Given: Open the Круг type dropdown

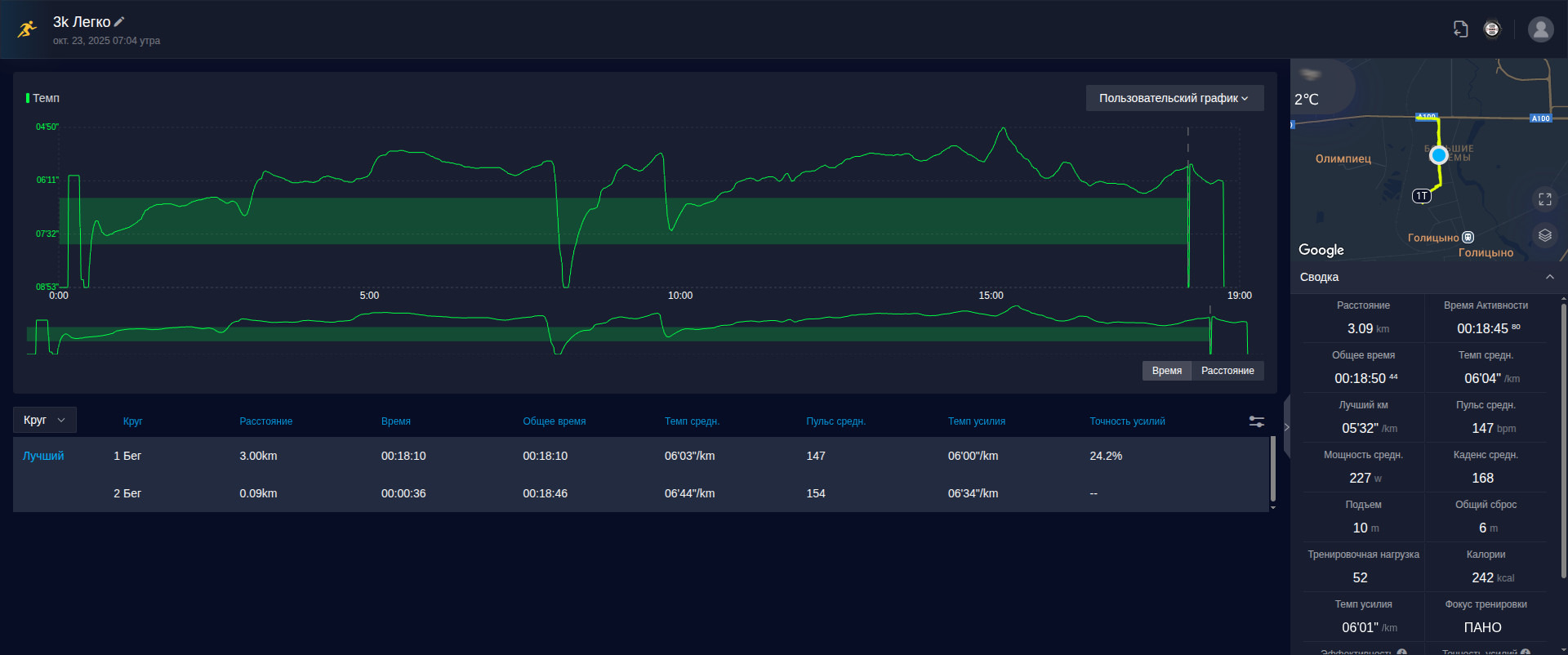Looking at the screenshot, I should pos(45,420).
